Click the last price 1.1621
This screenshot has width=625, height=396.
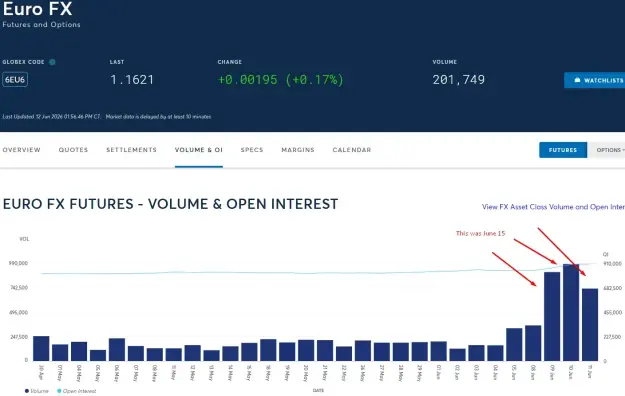tap(132, 80)
